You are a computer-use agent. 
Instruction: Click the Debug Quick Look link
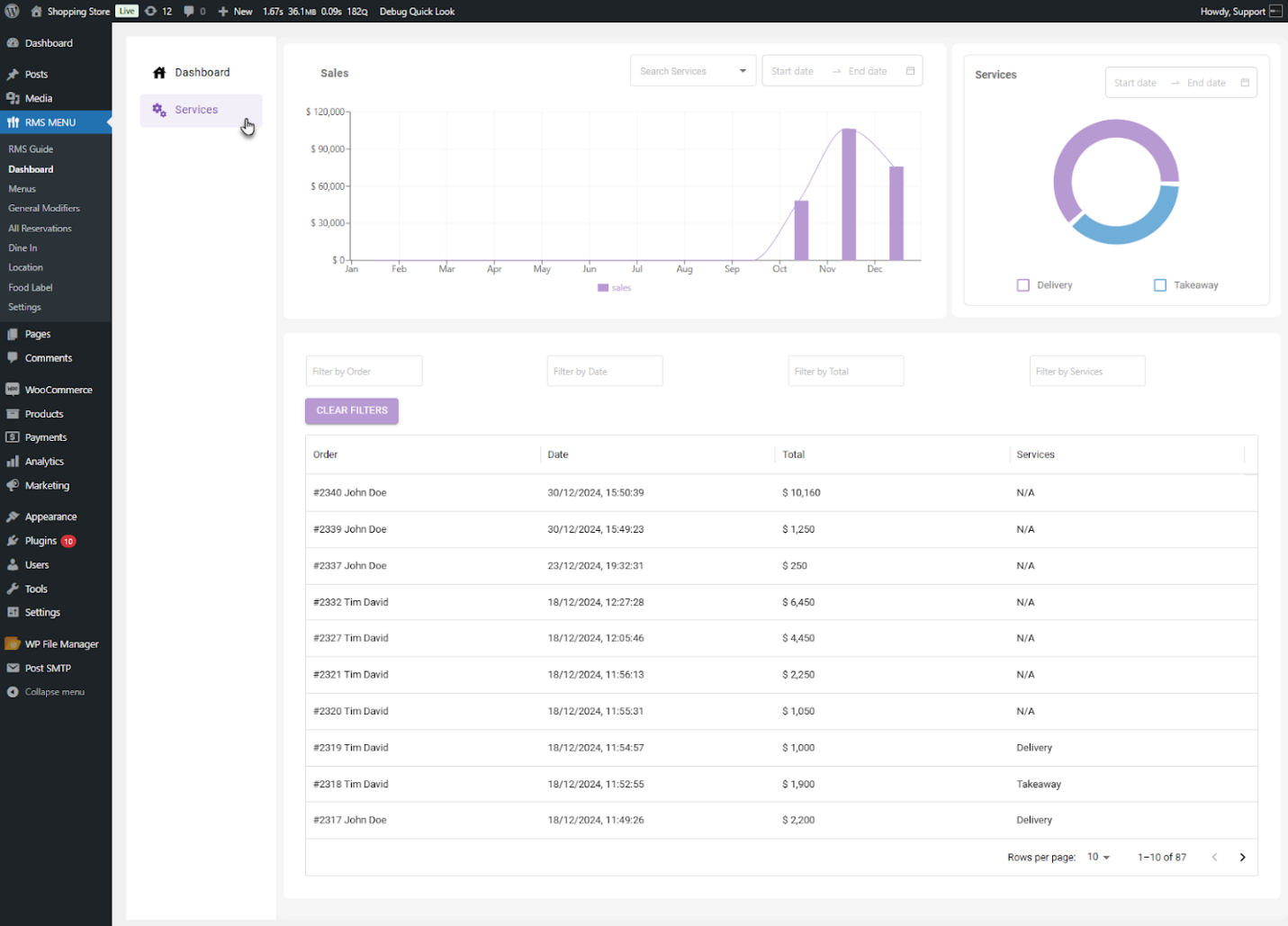(417, 12)
